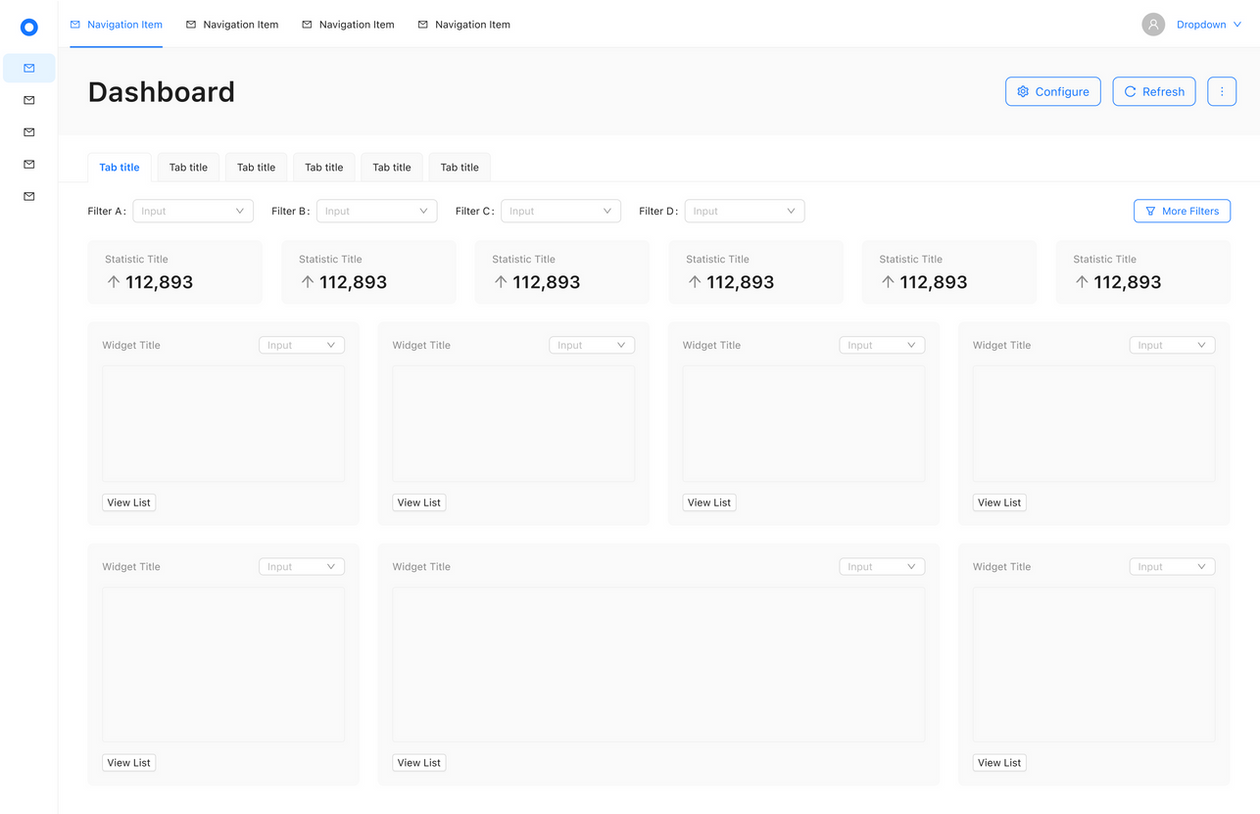Click the More Filters button

click(1181, 211)
